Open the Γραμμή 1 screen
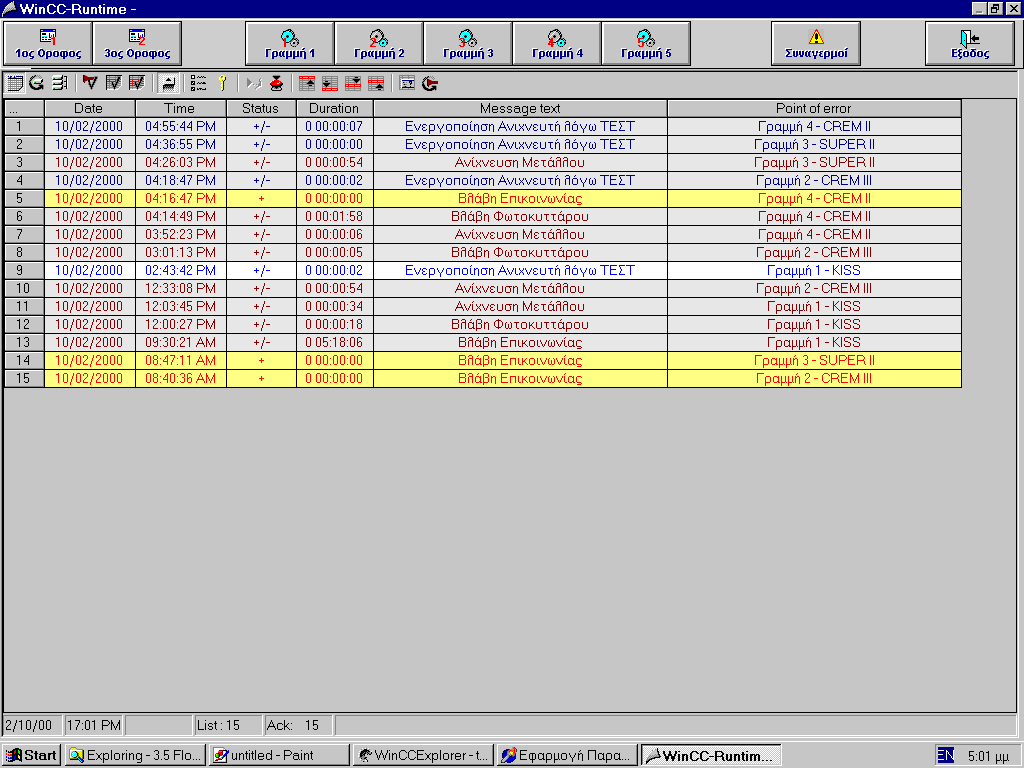 point(290,43)
